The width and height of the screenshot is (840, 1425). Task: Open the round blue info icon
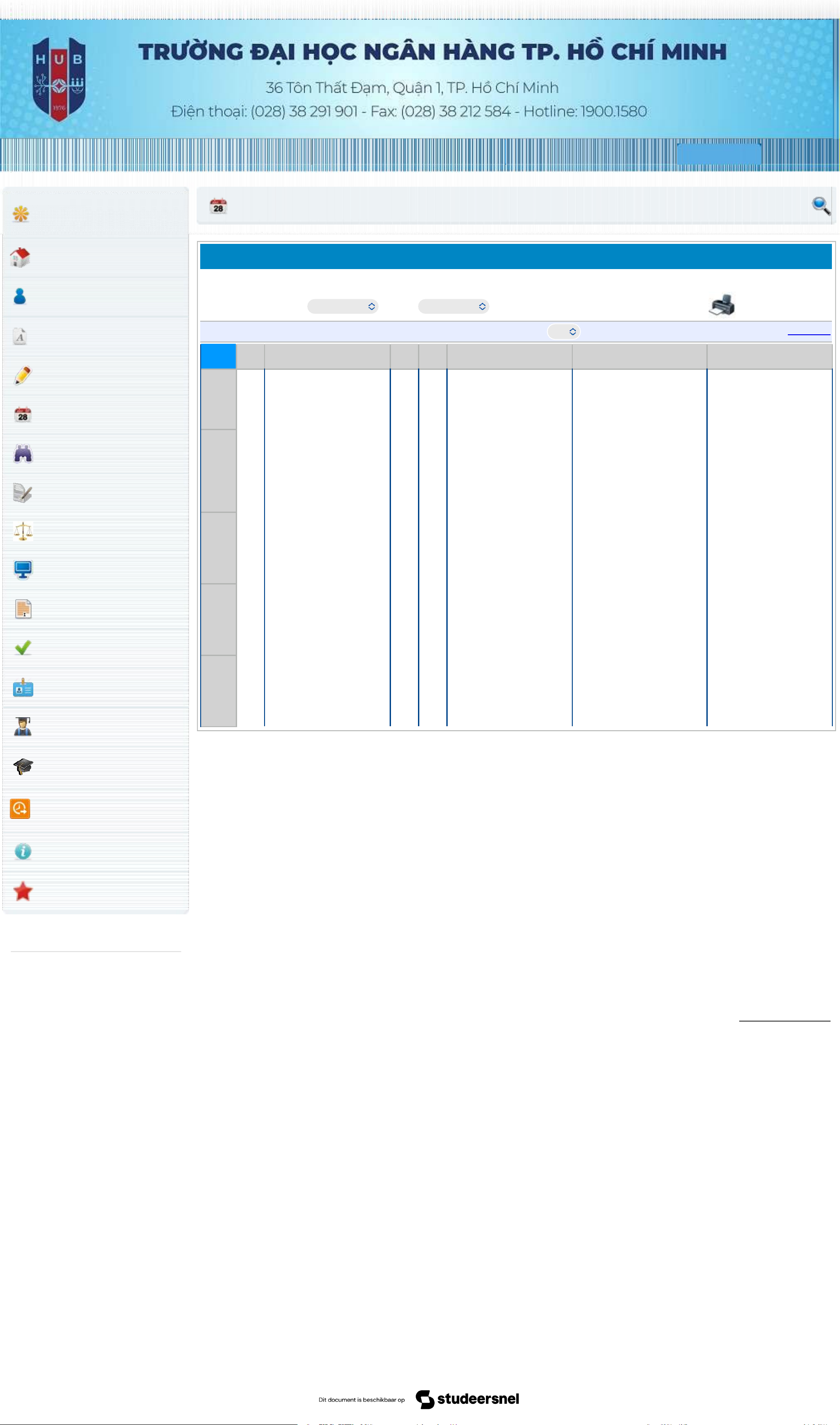point(22,851)
